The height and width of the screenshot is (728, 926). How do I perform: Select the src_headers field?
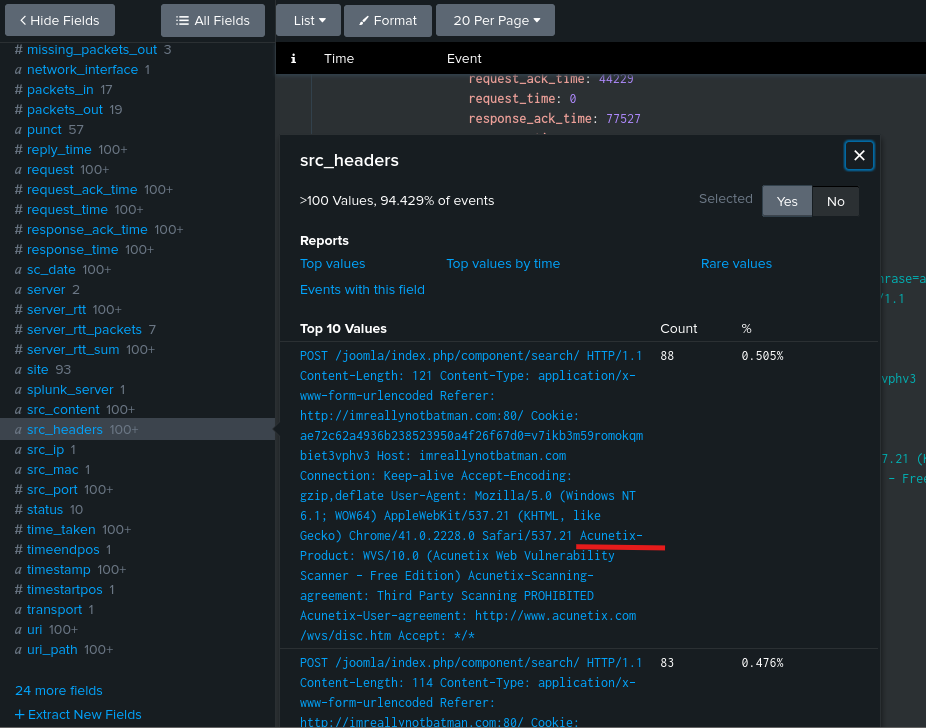point(65,430)
